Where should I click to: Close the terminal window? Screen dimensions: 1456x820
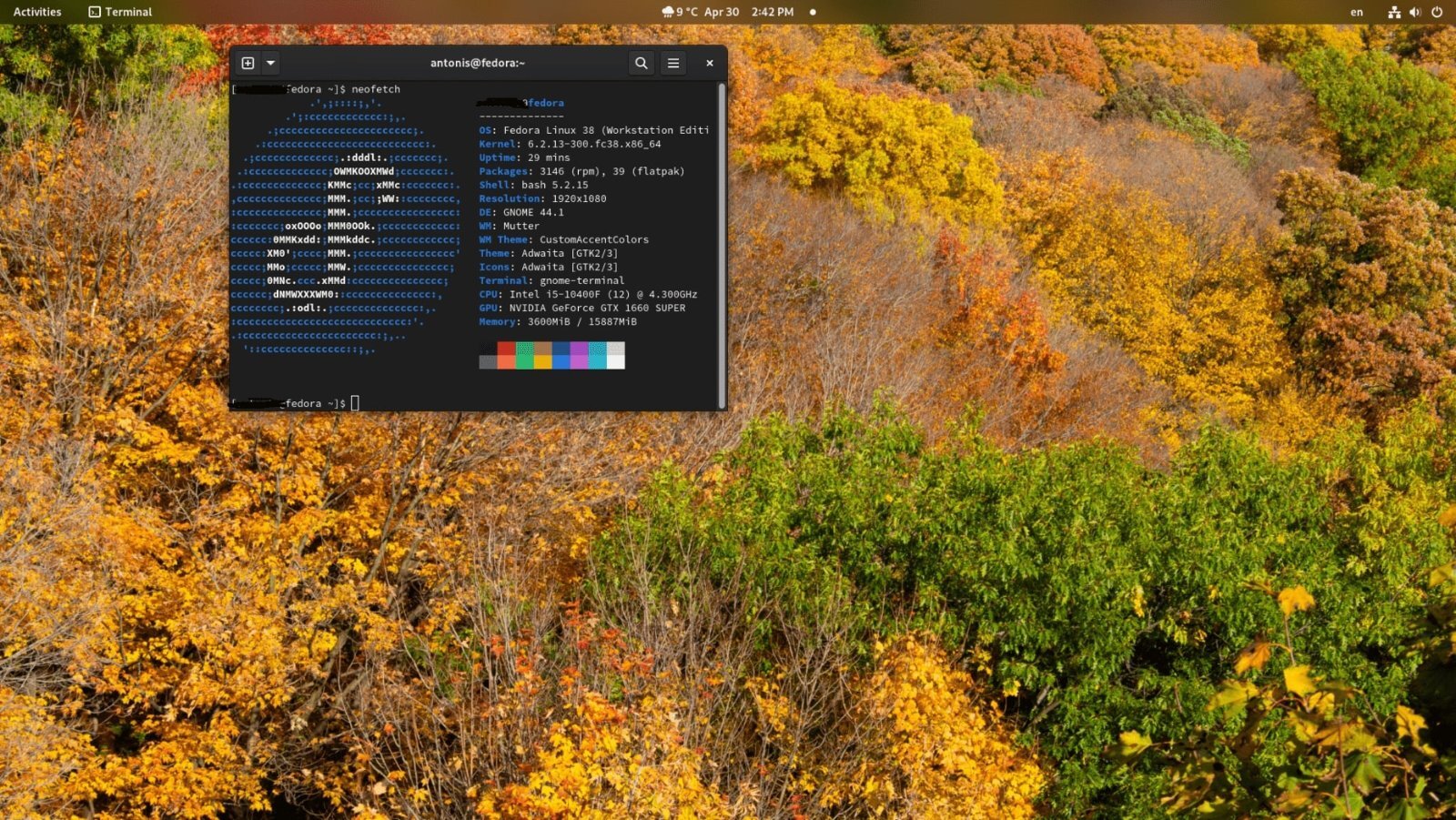pyautogui.click(x=710, y=63)
